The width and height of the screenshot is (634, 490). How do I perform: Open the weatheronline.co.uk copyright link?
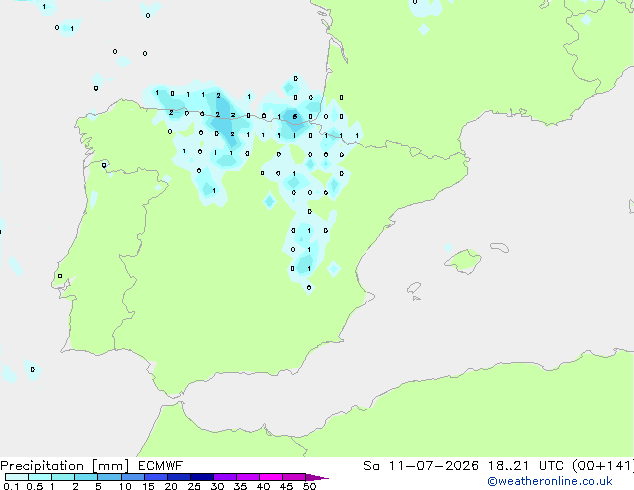550,481
